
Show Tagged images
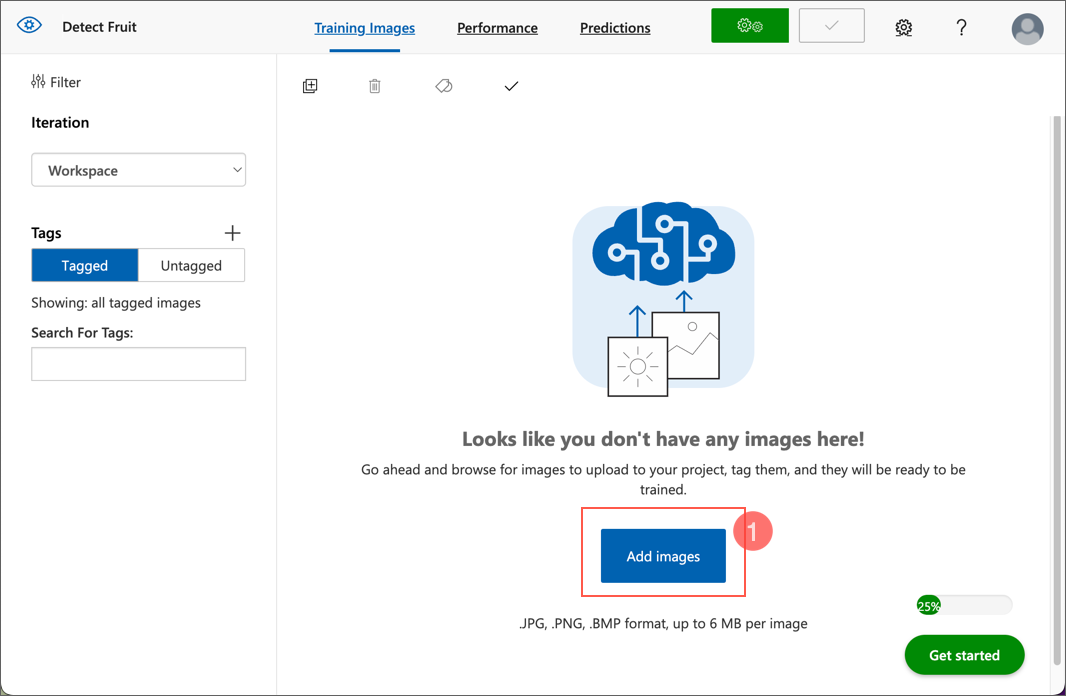(x=84, y=265)
